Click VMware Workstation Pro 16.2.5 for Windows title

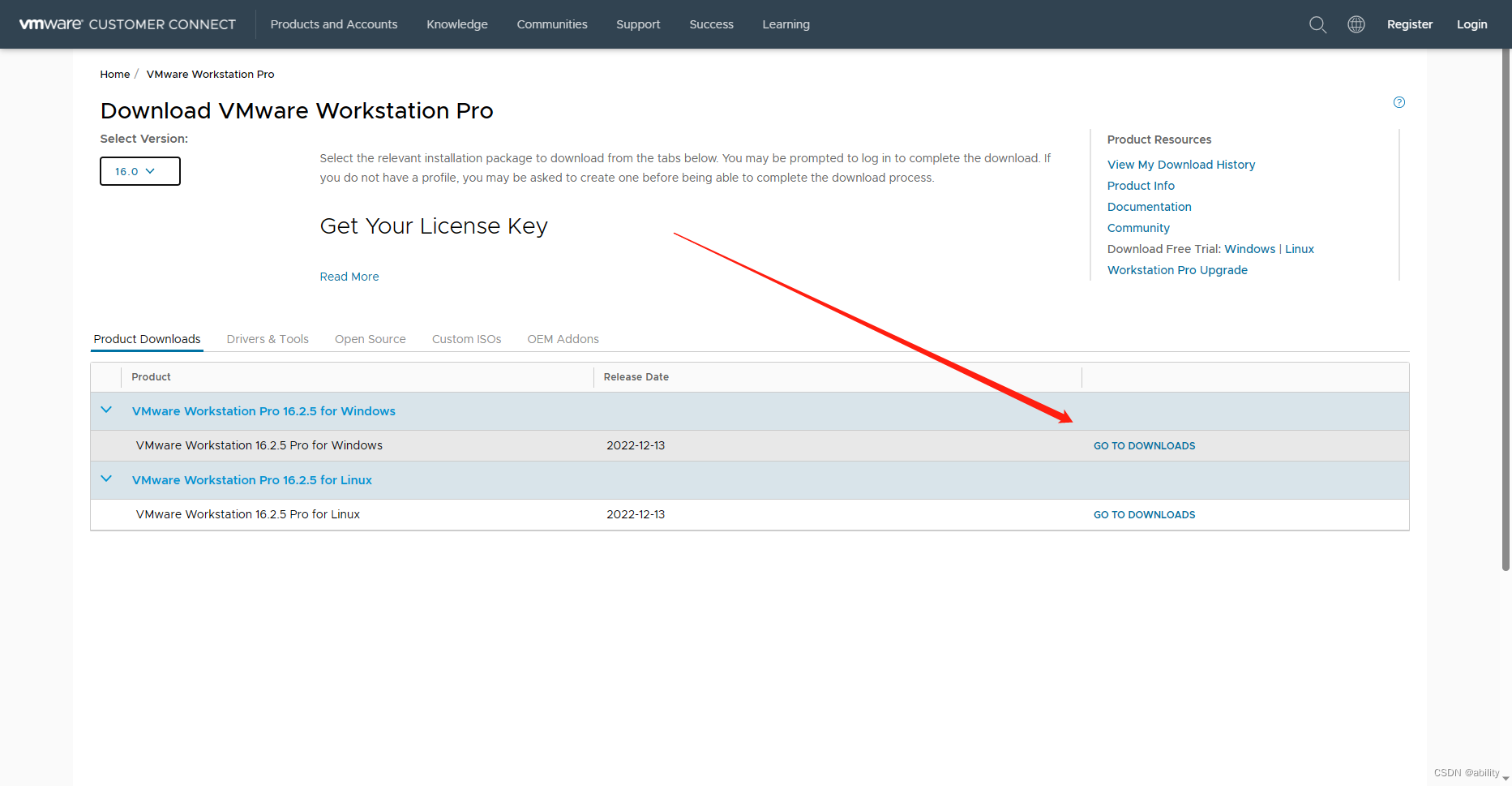tap(263, 411)
